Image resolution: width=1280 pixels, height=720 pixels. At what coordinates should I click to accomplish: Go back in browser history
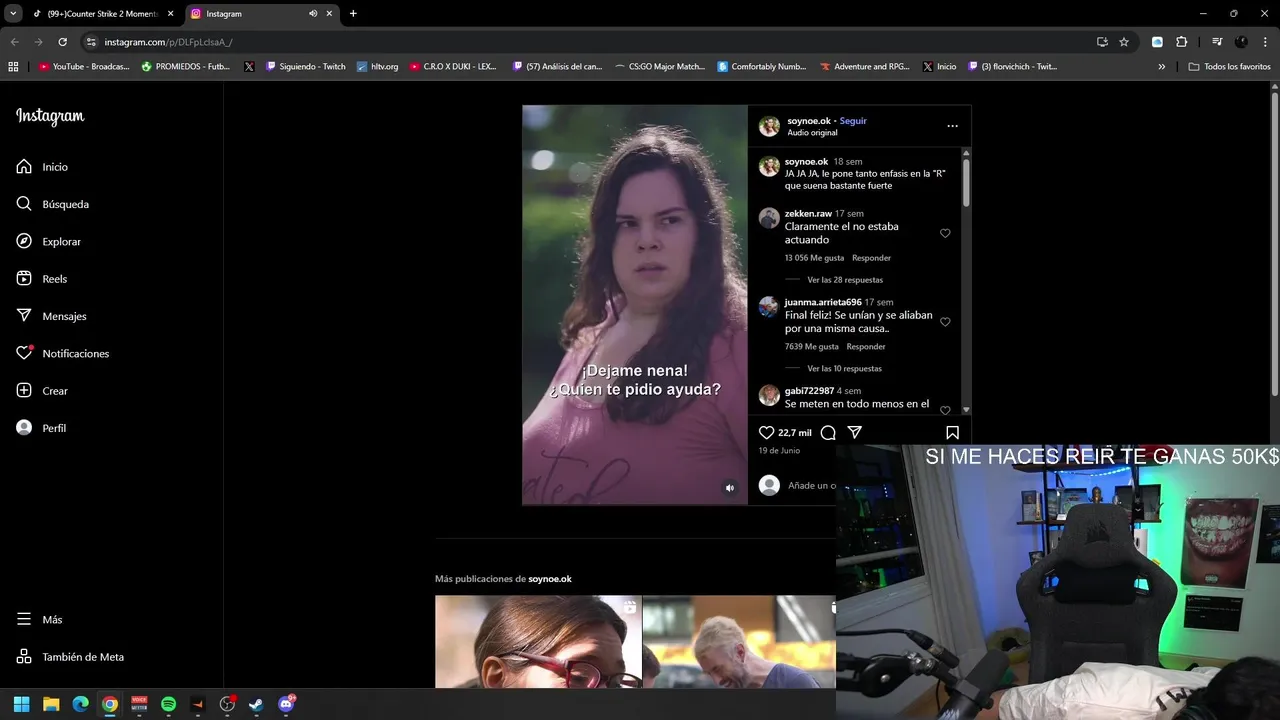point(14,42)
